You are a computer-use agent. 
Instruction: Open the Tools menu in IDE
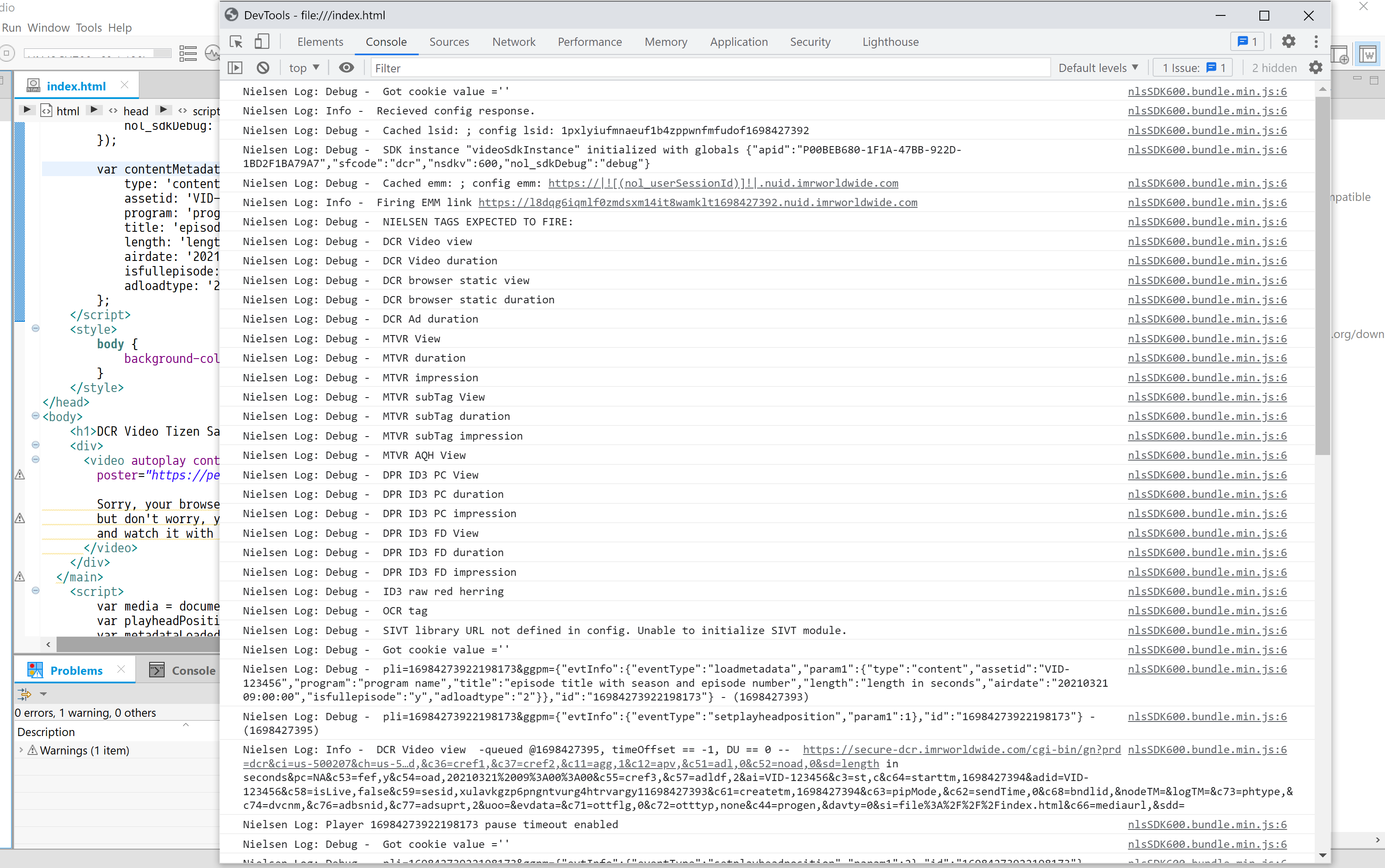point(88,27)
